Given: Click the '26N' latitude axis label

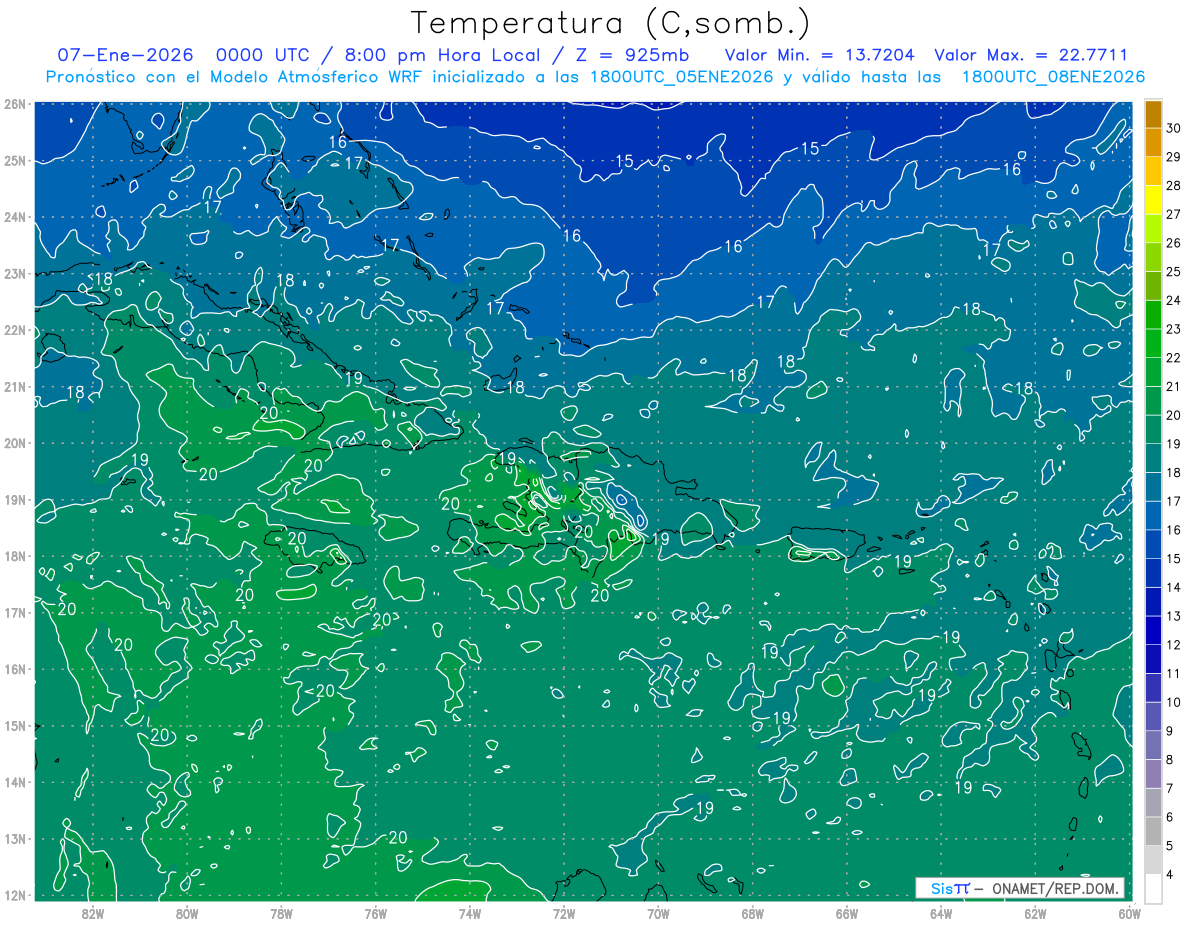Looking at the screenshot, I should point(14,104).
